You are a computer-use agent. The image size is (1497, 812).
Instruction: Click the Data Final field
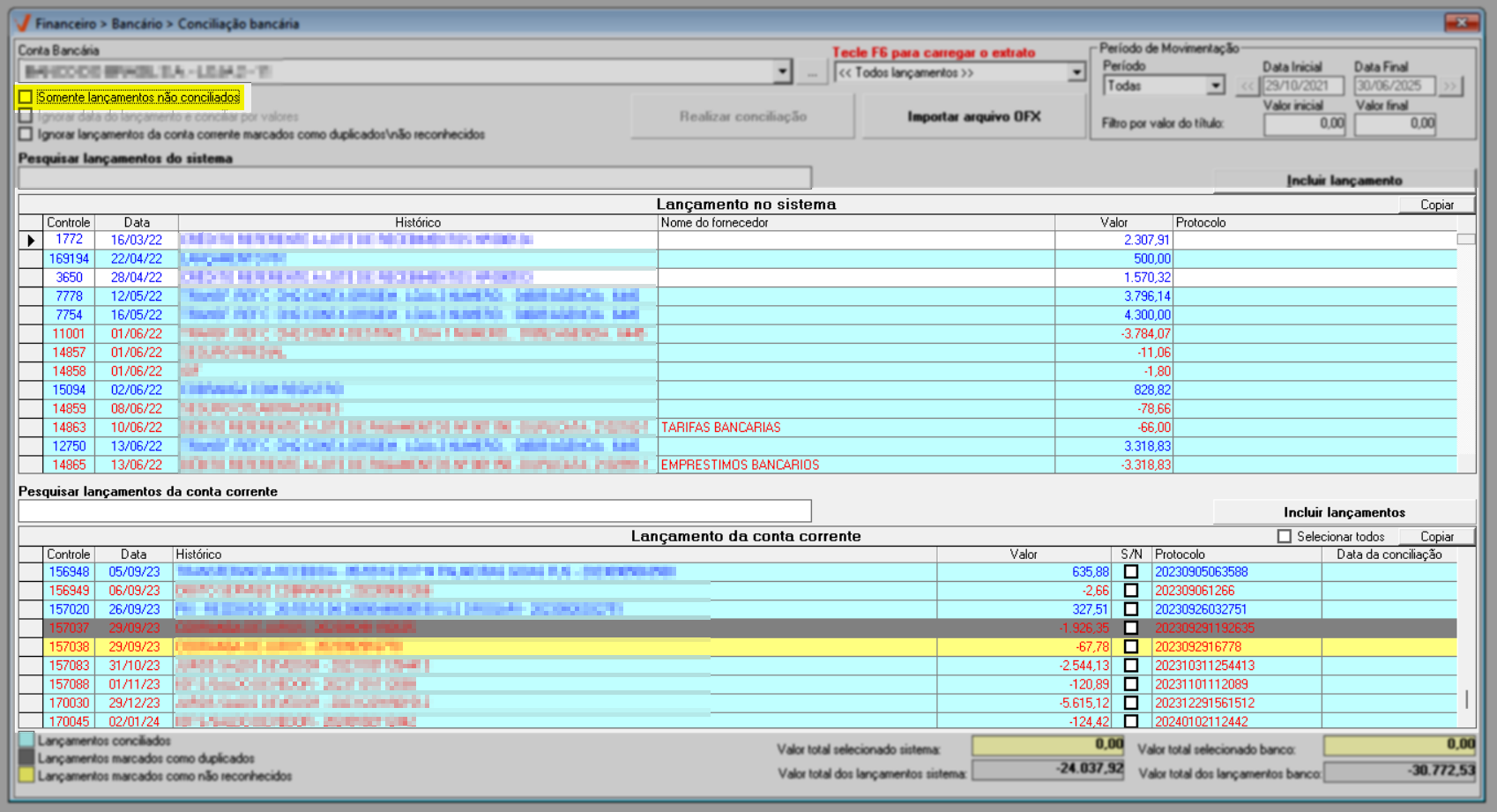point(1396,86)
